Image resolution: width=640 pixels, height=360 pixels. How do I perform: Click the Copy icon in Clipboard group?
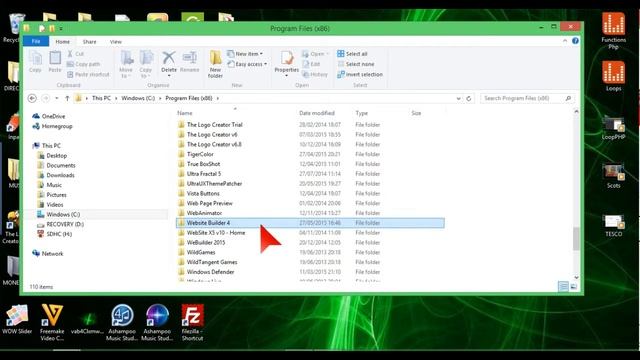pyautogui.click(x=36, y=62)
